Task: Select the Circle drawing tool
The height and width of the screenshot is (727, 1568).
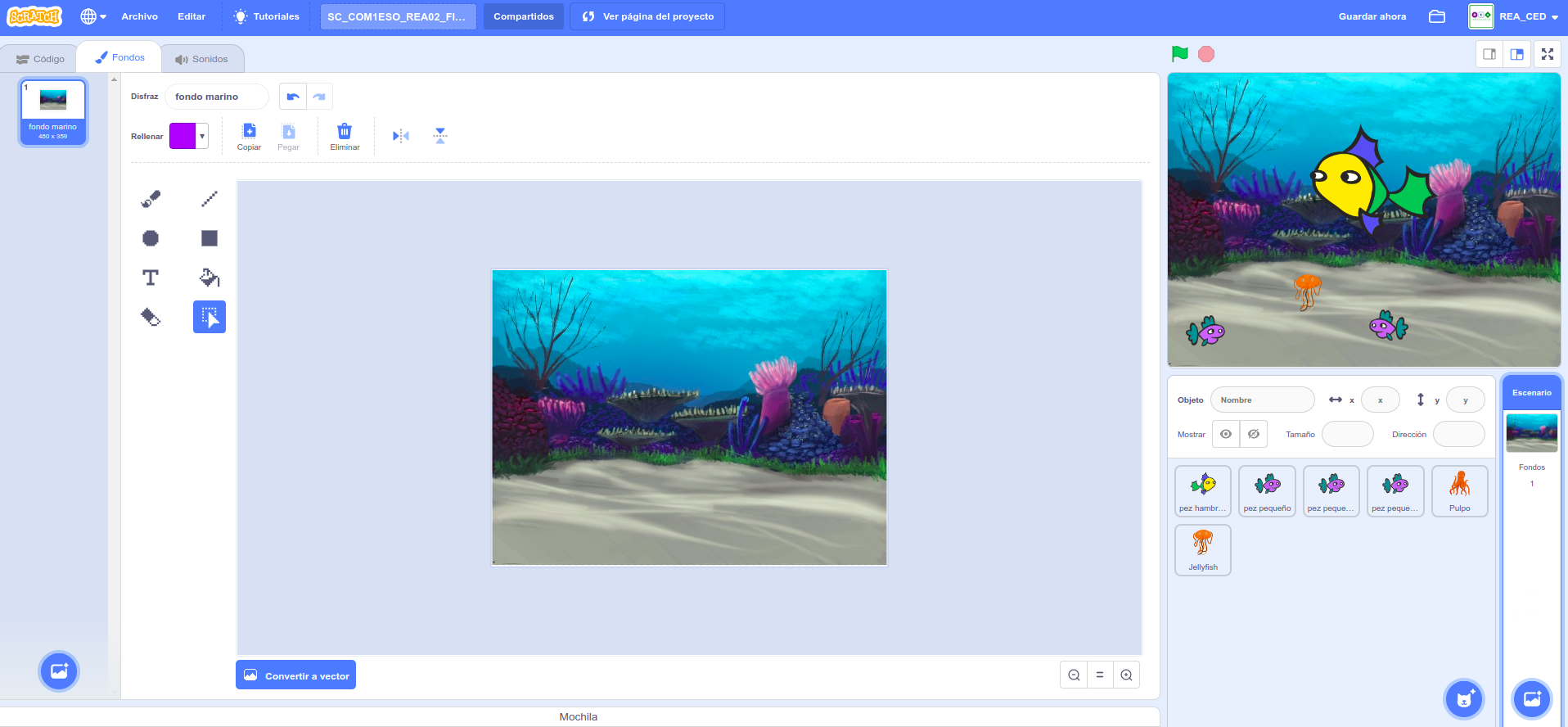Action: pos(151,238)
